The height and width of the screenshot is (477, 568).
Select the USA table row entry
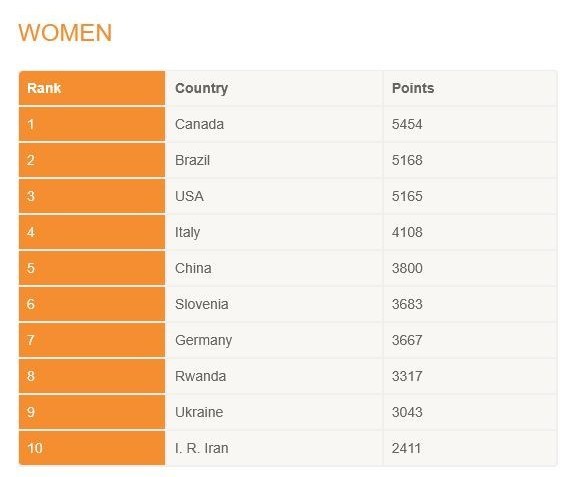click(189, 196)
